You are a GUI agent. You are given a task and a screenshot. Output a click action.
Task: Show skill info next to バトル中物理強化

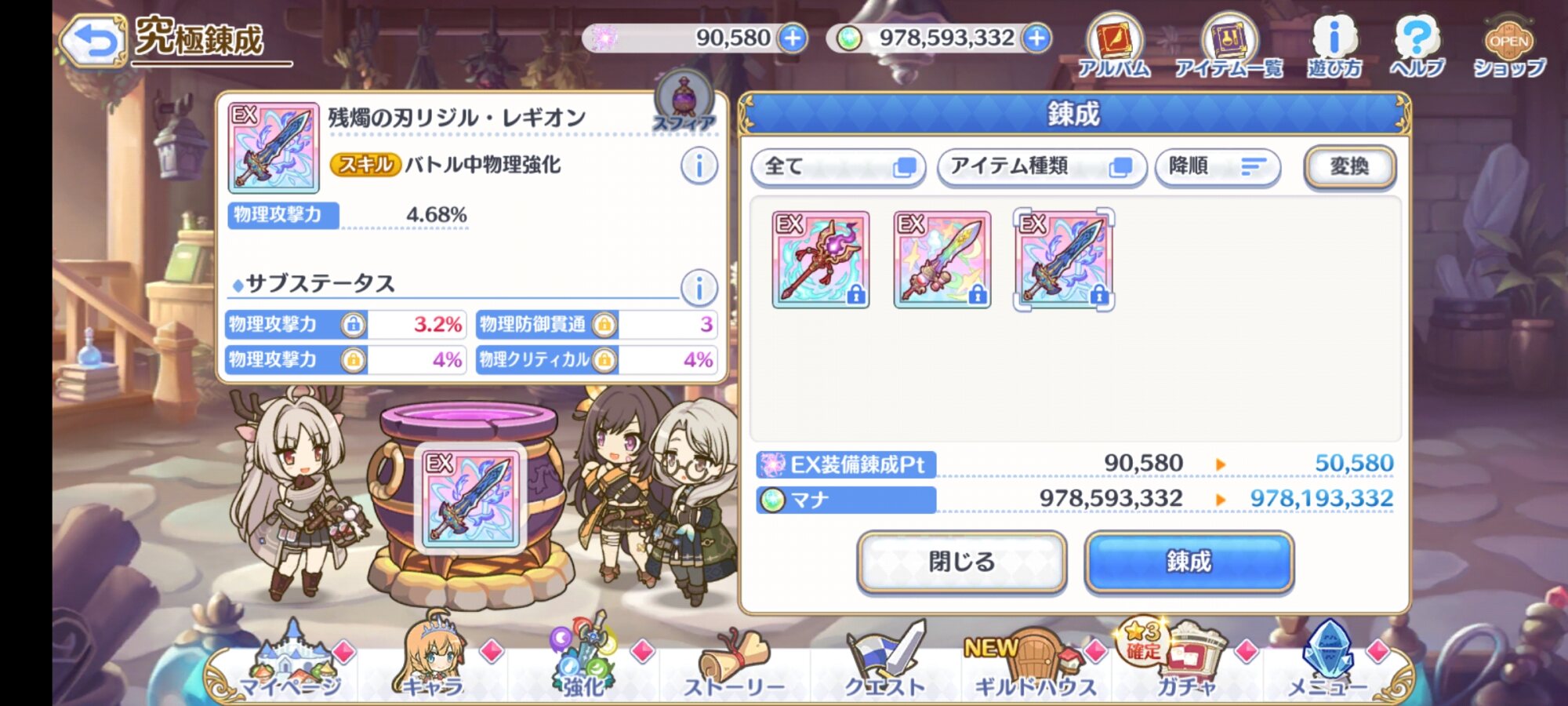699,166
